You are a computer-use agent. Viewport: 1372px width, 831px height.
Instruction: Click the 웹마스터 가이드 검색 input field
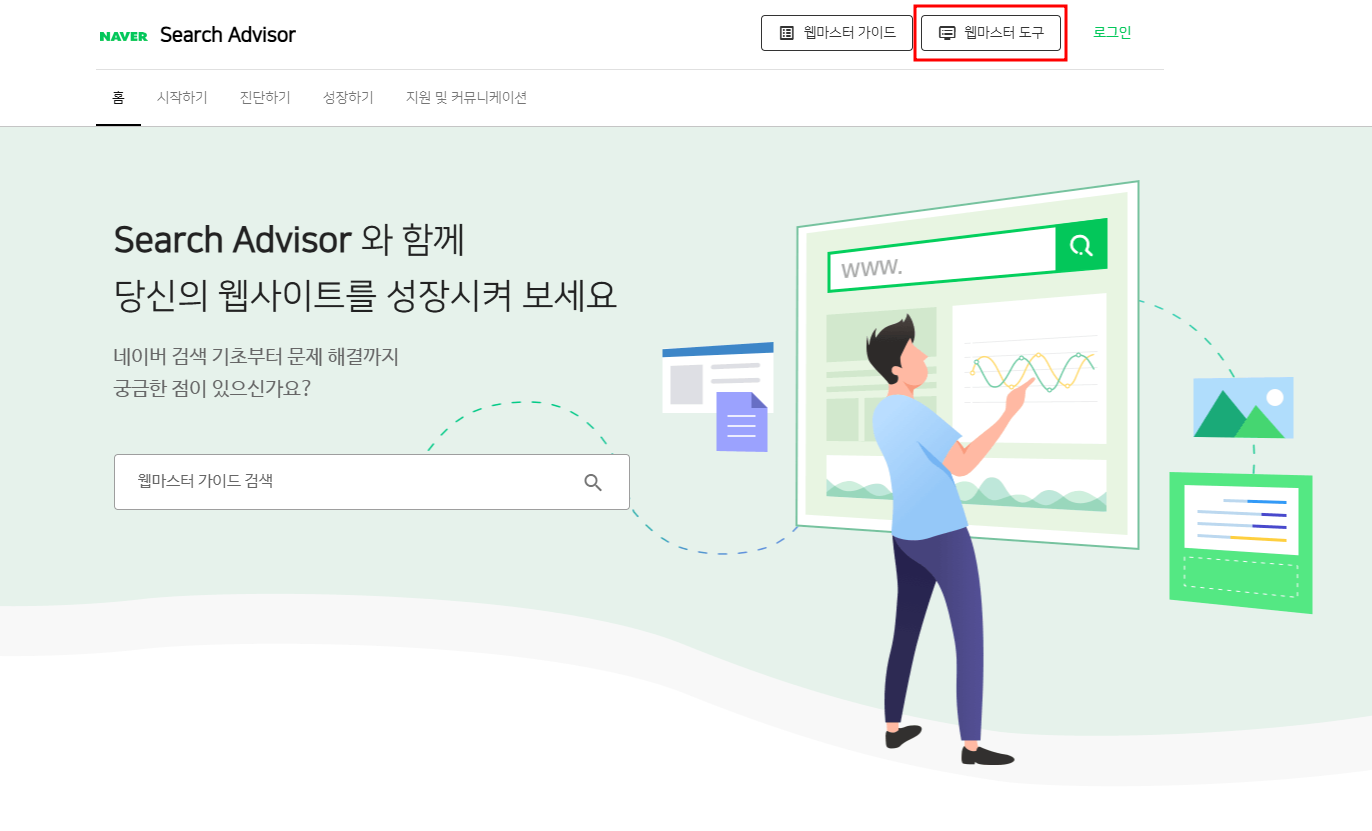[x=372, y=482]
